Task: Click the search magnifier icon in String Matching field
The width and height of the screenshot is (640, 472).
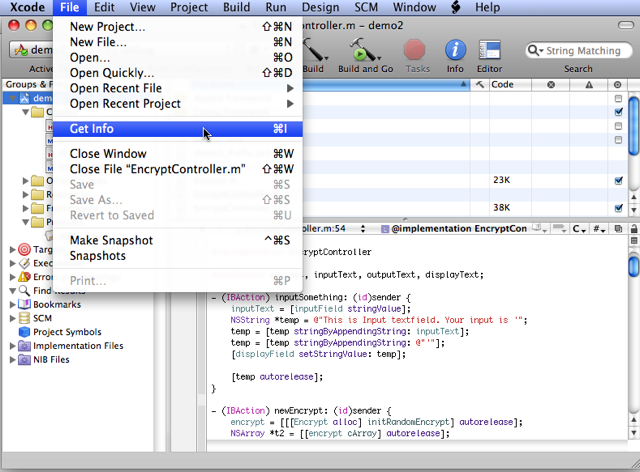Action: coord(535,51)
